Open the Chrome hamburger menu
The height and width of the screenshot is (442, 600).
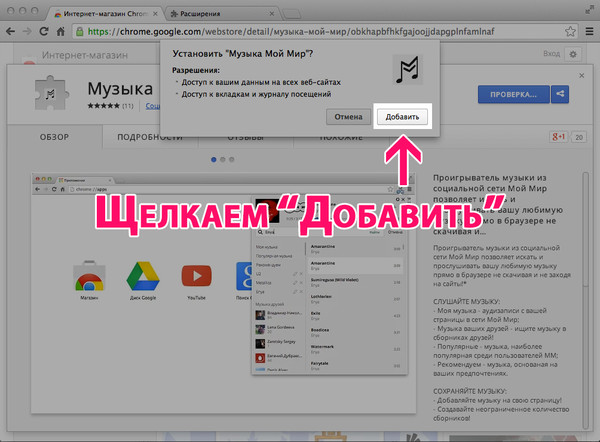[589, 31]
